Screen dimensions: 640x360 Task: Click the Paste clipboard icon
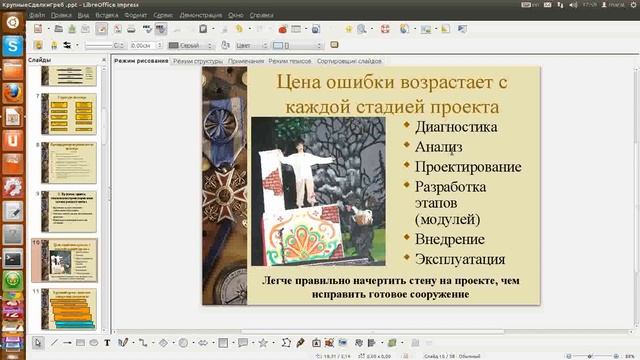pyautogui.click(x=203, y=29)
